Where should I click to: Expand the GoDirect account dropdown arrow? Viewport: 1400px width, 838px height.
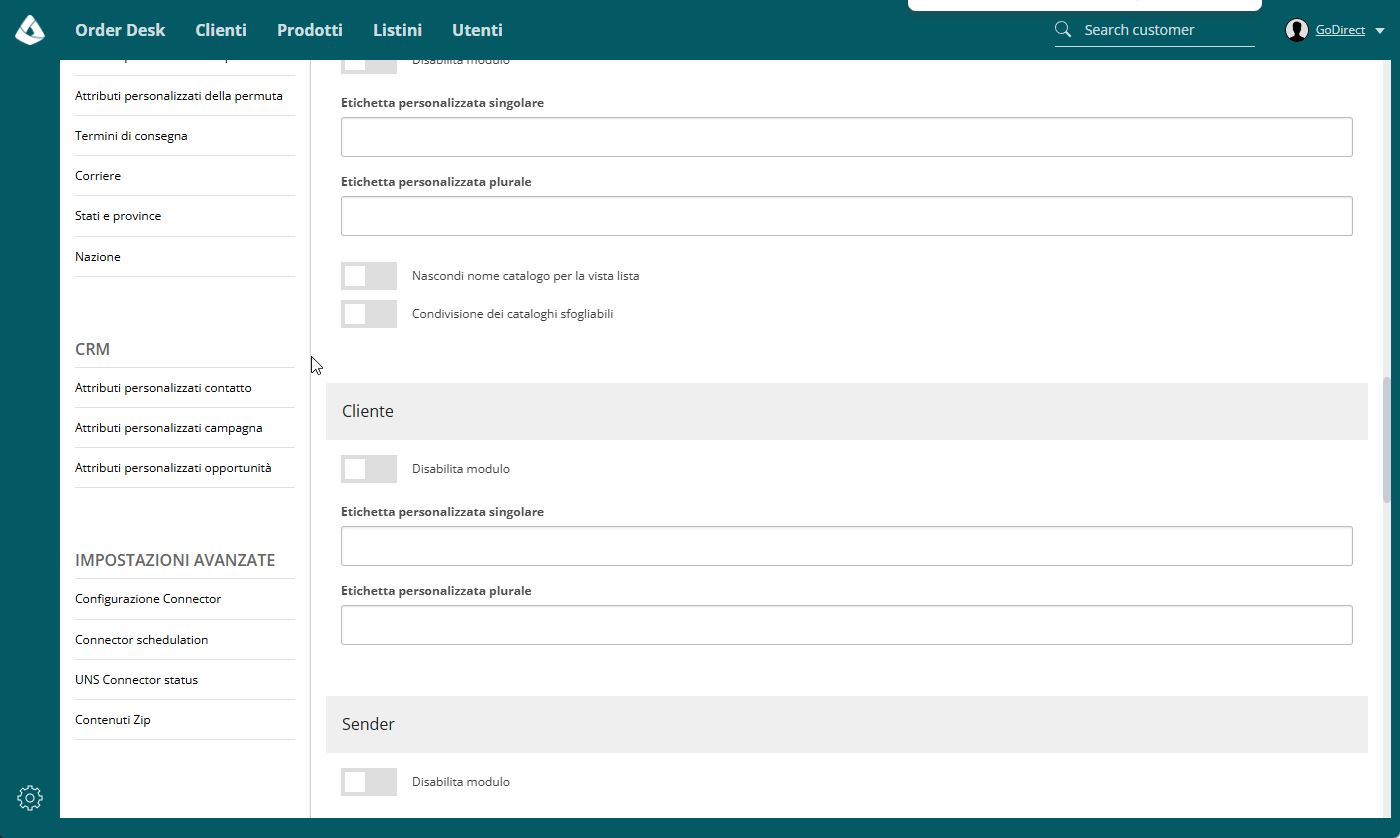point(1380,31)
